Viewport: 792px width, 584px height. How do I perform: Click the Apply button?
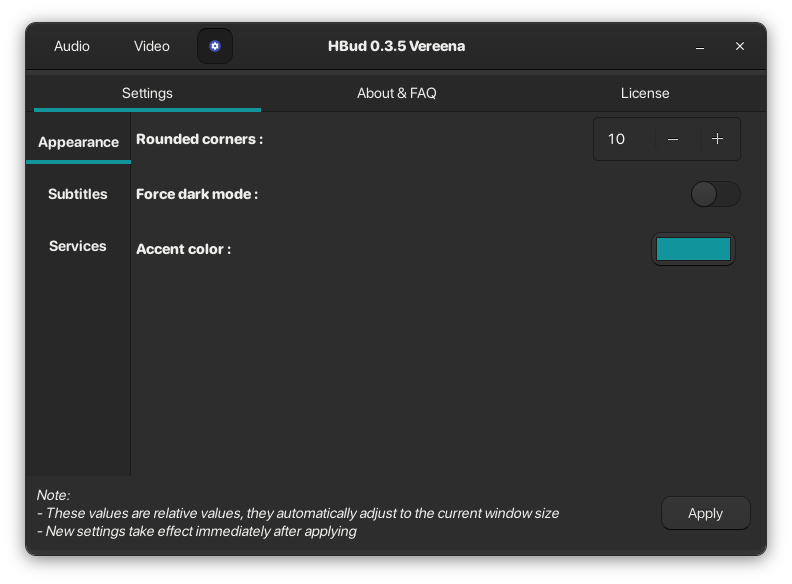(706, 513)
